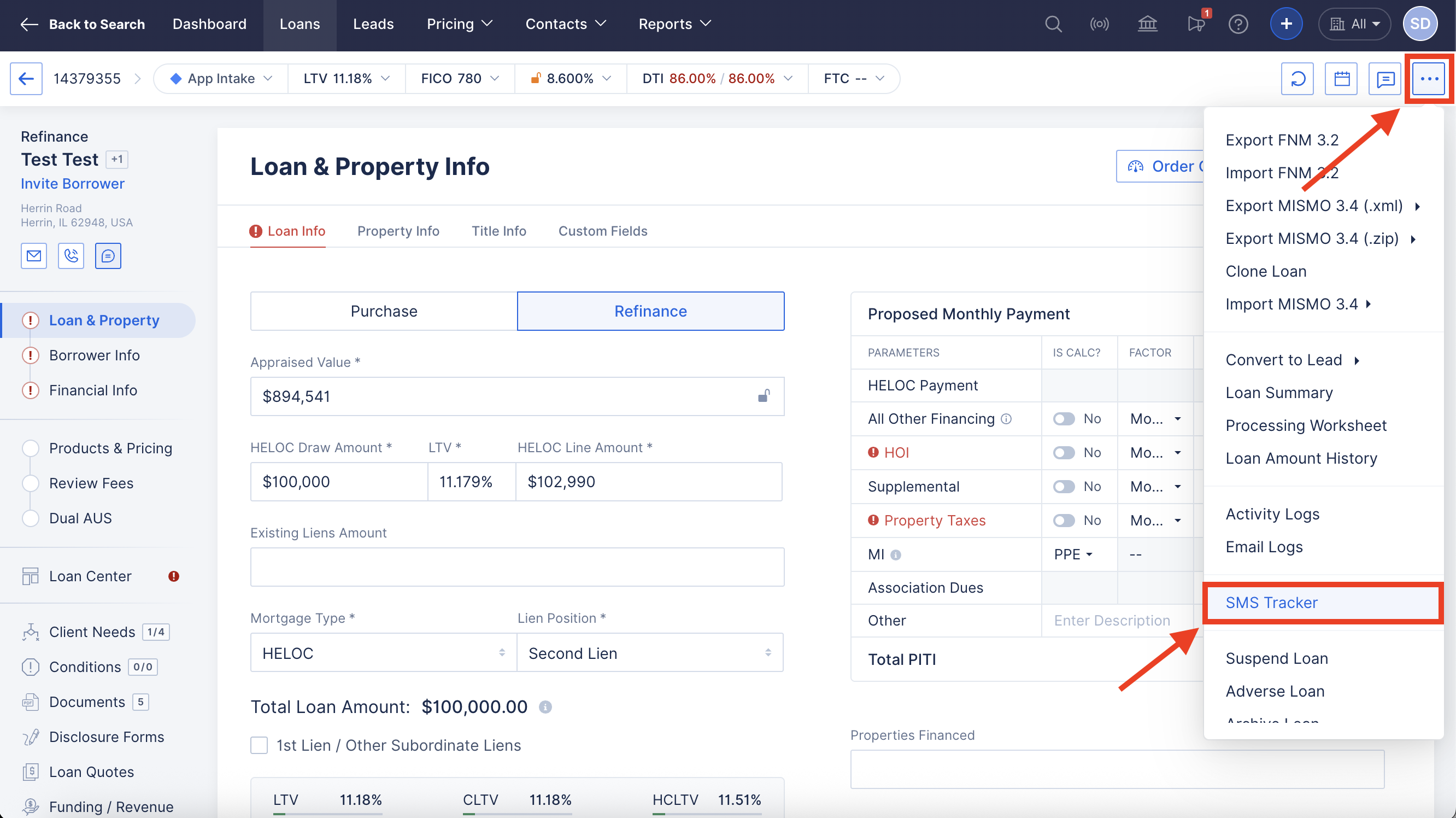
Task: Click the refresh loan icon
Action: coord(1297,79)
